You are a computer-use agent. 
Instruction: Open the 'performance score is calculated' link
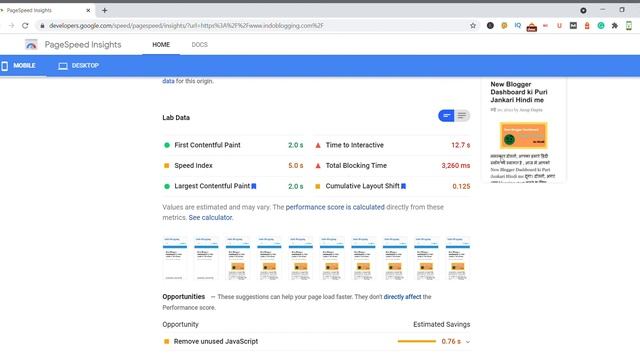coord(335,207)
